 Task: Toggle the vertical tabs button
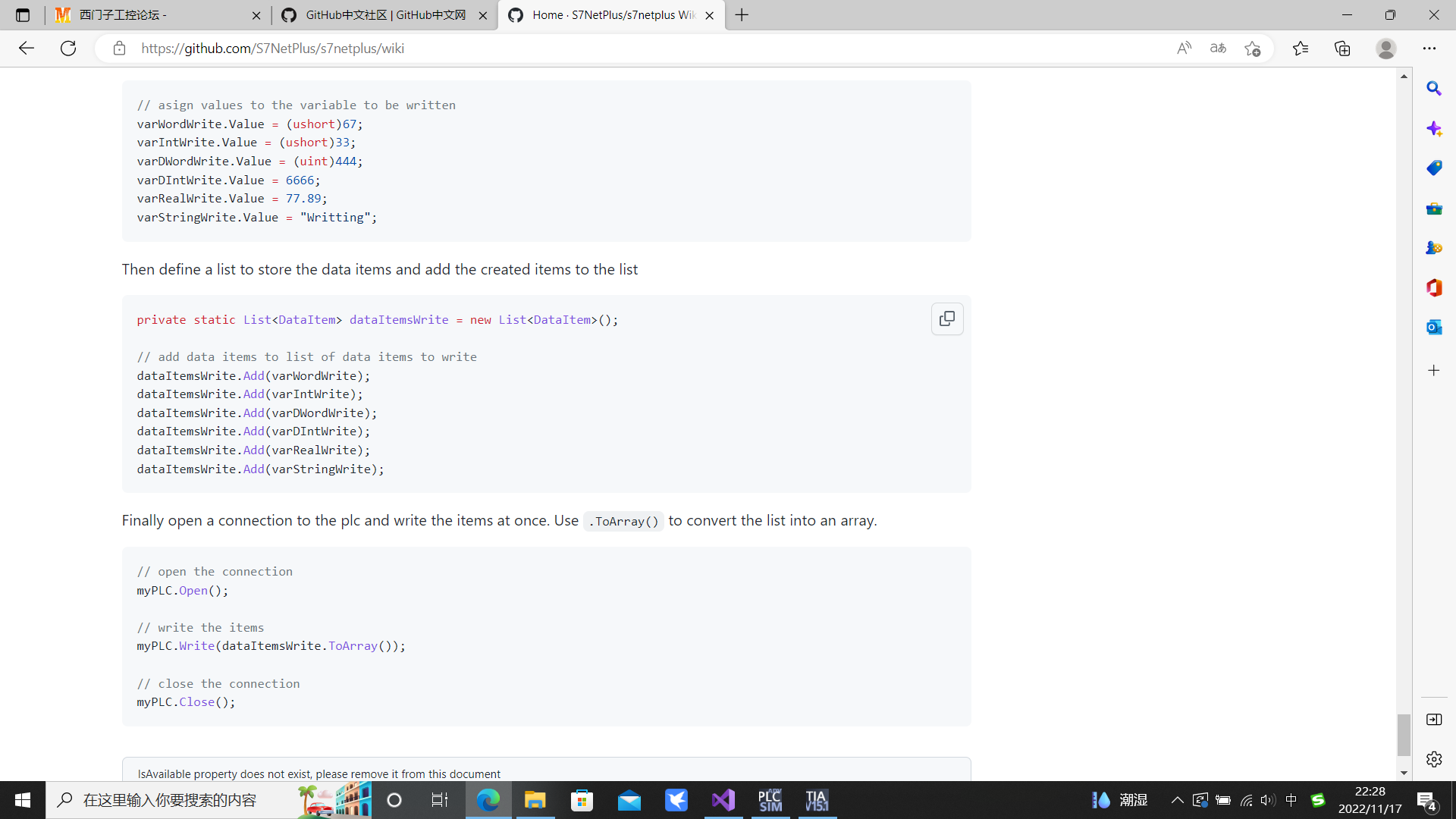(x=23, y=15)
